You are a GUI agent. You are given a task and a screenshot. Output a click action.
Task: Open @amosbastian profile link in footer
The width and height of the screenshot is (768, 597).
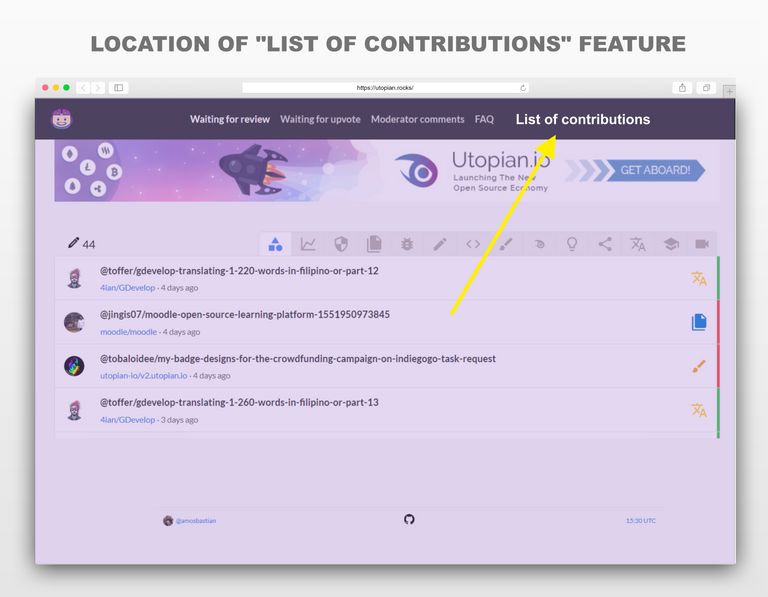pyautogui.click(x=196, y=521)
